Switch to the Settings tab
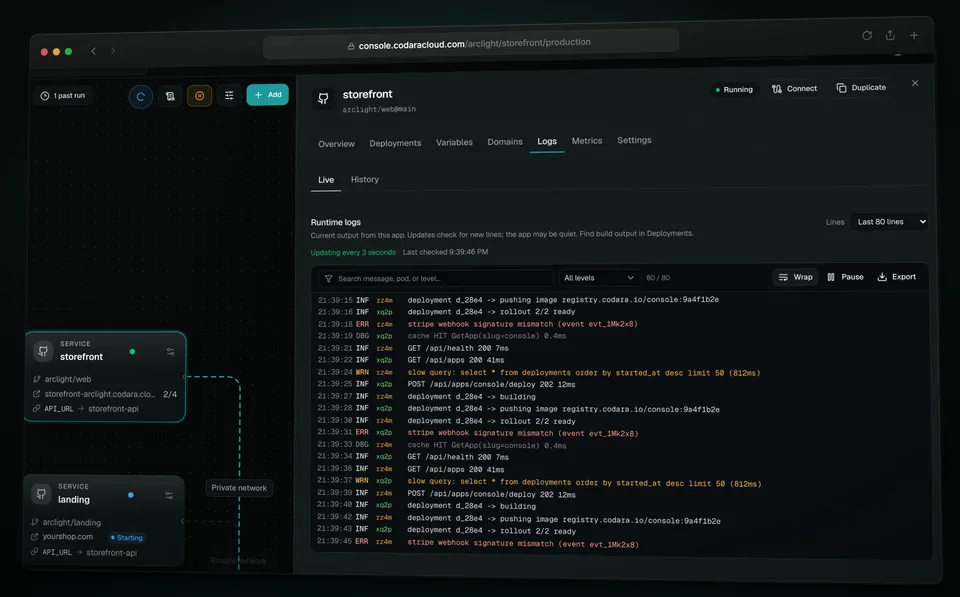This screenshot has width=960, height=597. click(634, 140)
